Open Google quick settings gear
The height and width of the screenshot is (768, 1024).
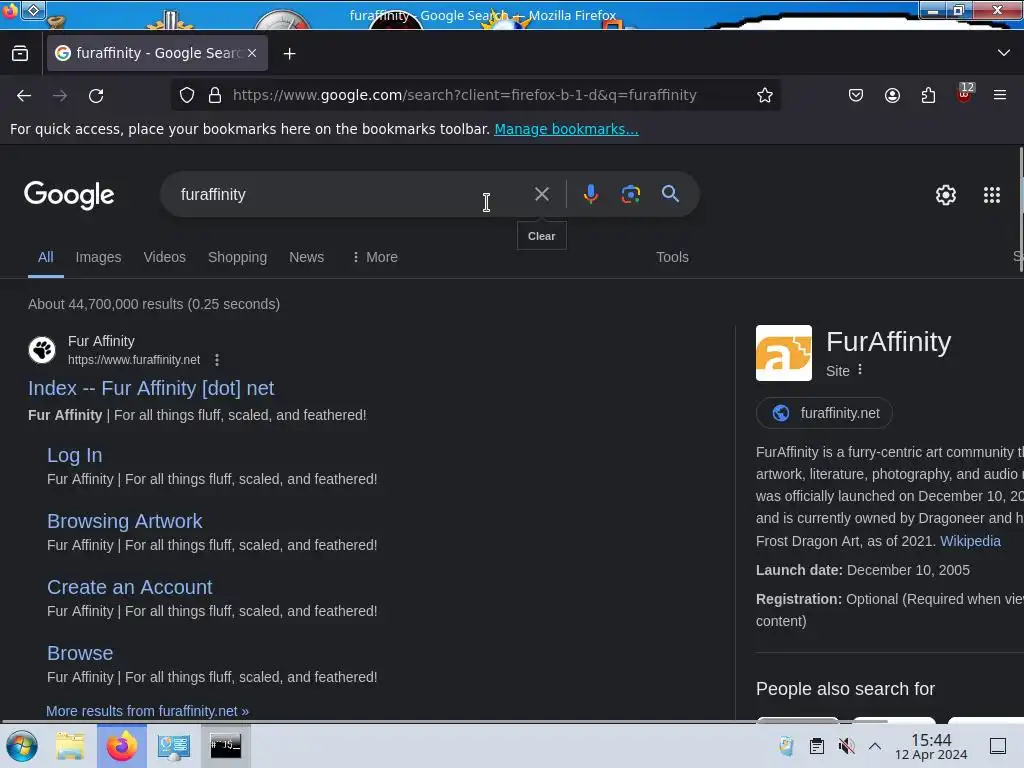pyautogui.click(x=946, y=195)
